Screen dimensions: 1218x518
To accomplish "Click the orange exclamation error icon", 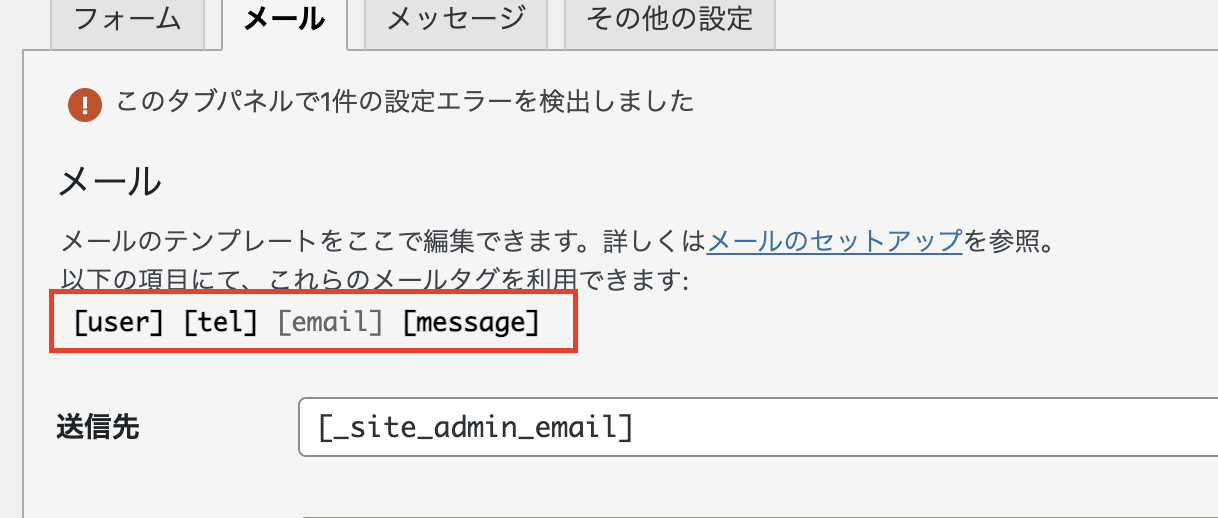I will click(85, 103).
